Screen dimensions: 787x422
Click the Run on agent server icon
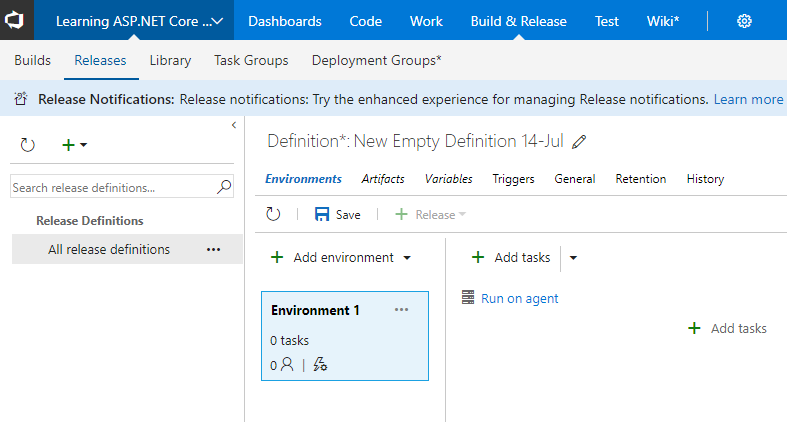468,298
